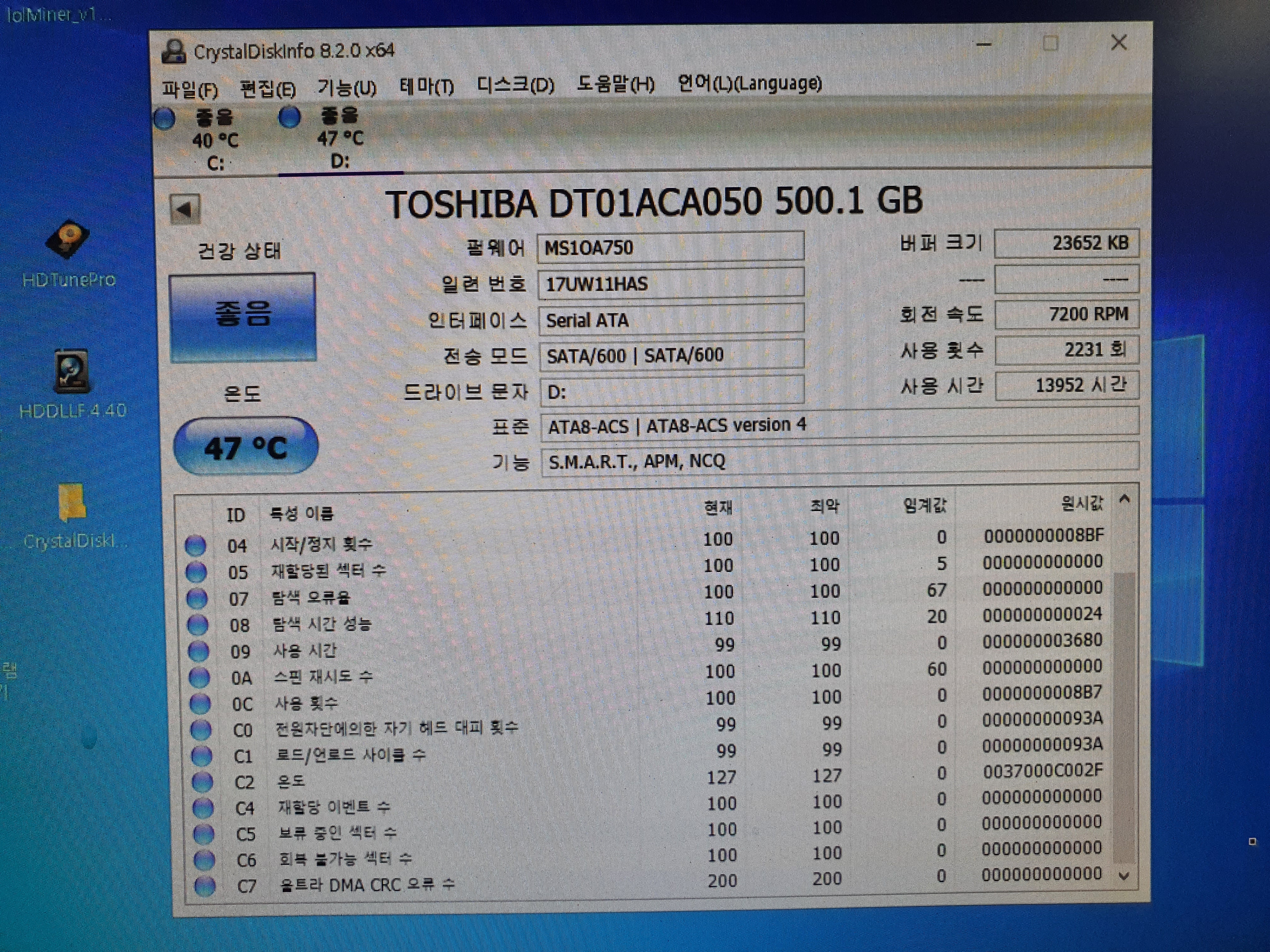Screen dimensions: 1270x952
Task: Select the 탐색 시간 성능 attribute row
Action: pos(645,620)
